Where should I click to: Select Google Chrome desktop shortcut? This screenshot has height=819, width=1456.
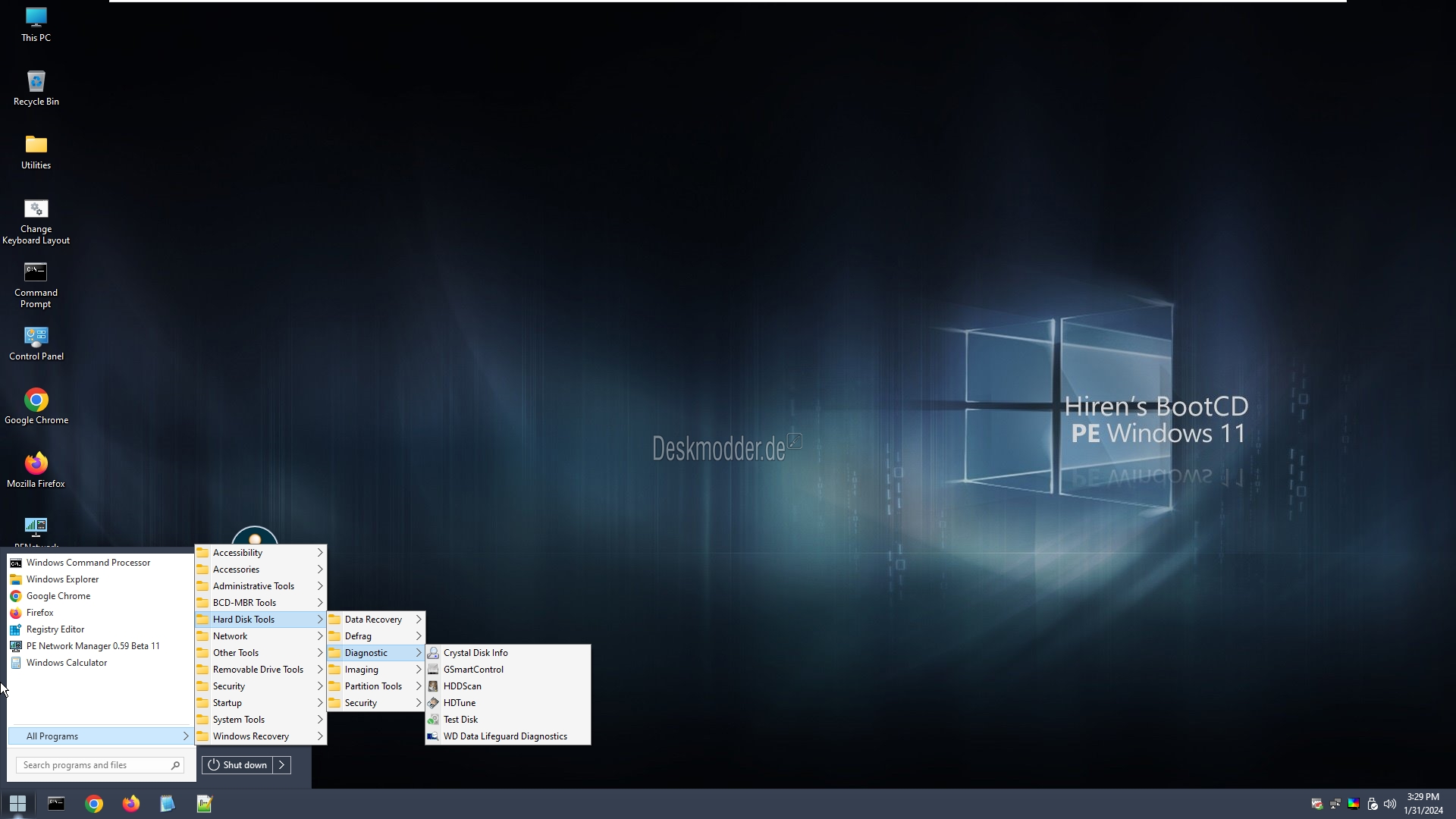(x=36, y=407)
